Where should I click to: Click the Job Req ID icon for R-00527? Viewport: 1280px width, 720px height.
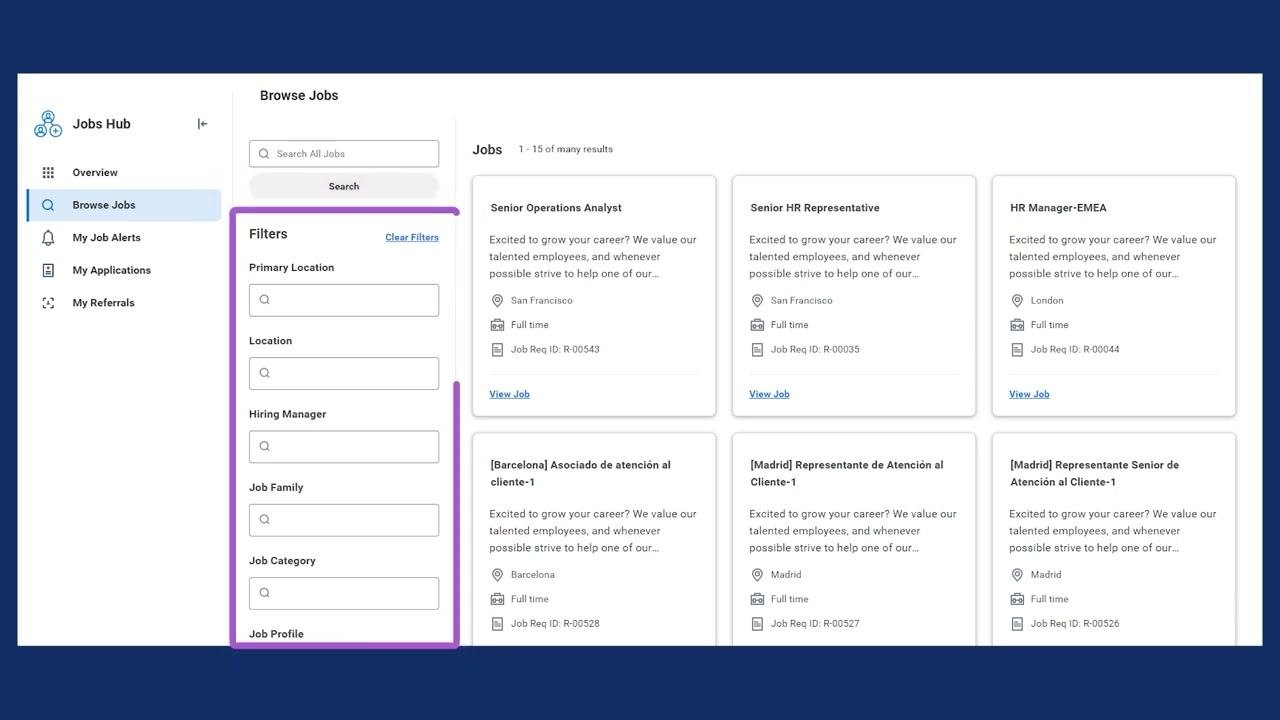[x=757, y=624]
